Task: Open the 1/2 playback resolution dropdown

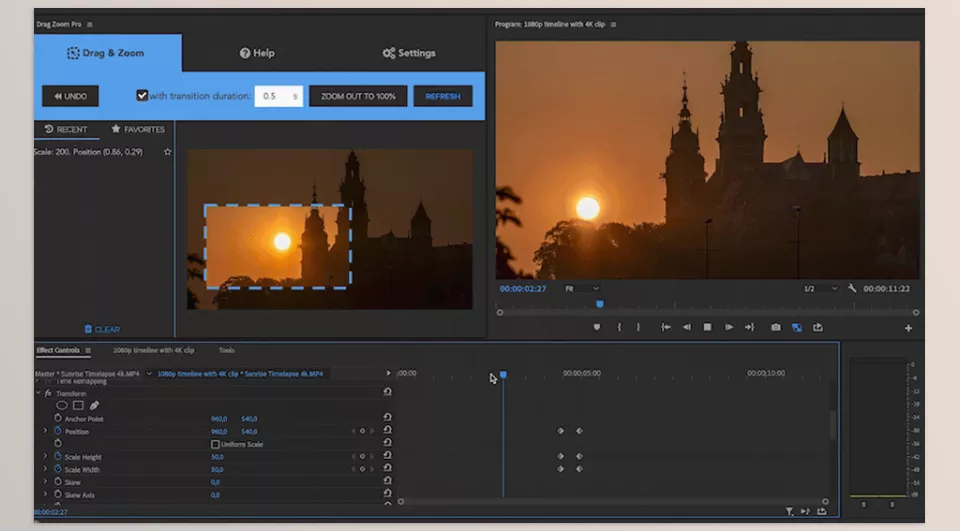Action: [820, 288]
